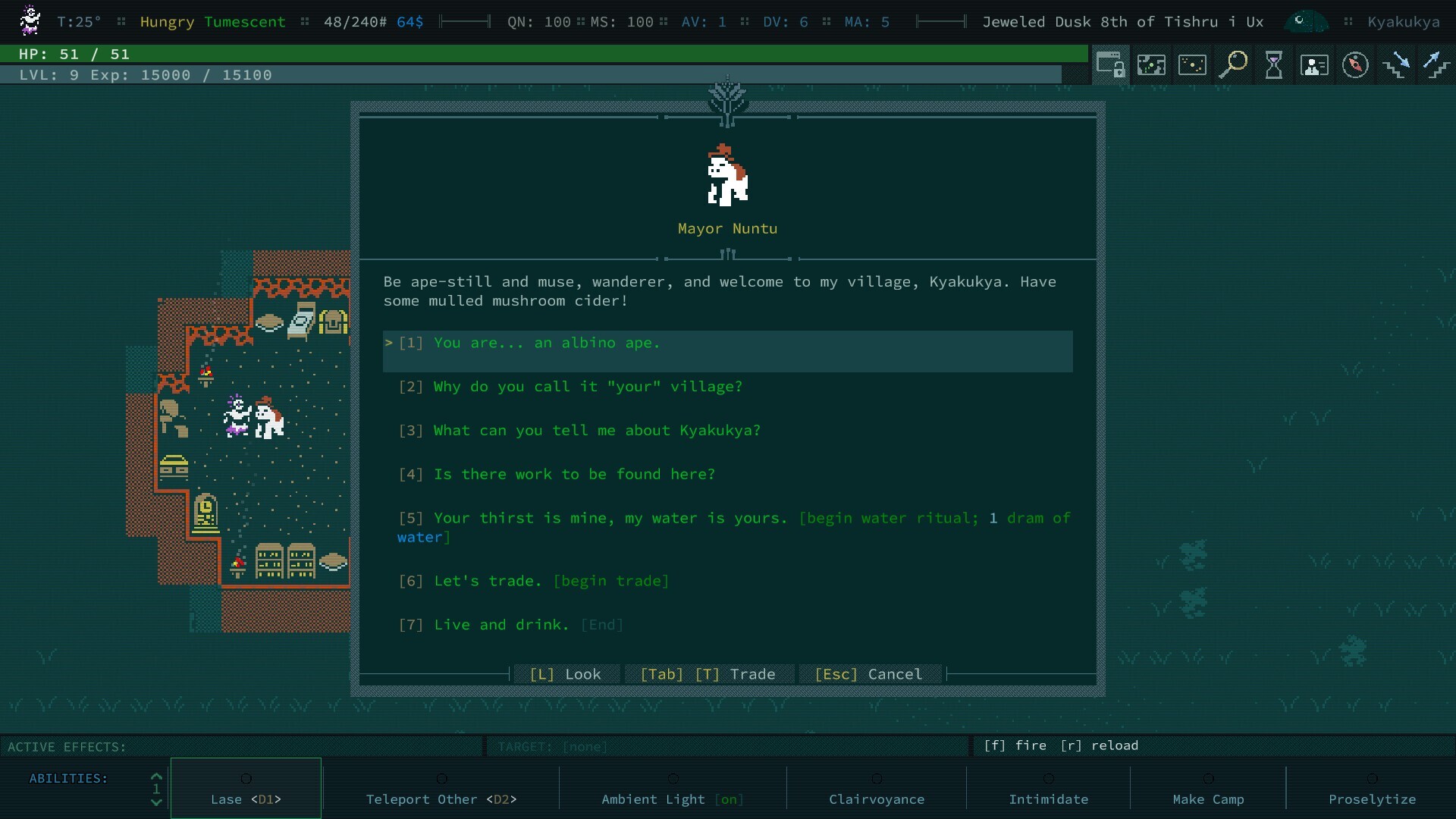Open the world map from the toolbar
Image resolution: width=1456 pixels, height=819 pixels.
click(1151, 65)
